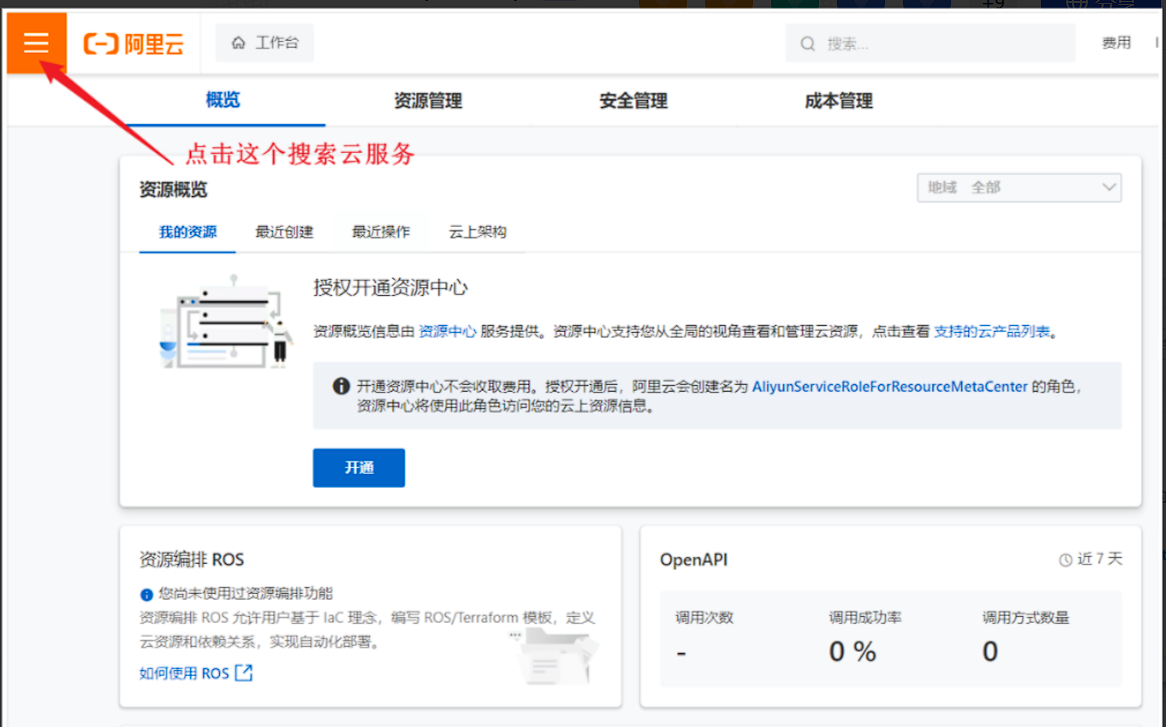Click the clock icon by 近 7 天
1166x727 pixels.
pyautogui.click(x=1066, y=560)
